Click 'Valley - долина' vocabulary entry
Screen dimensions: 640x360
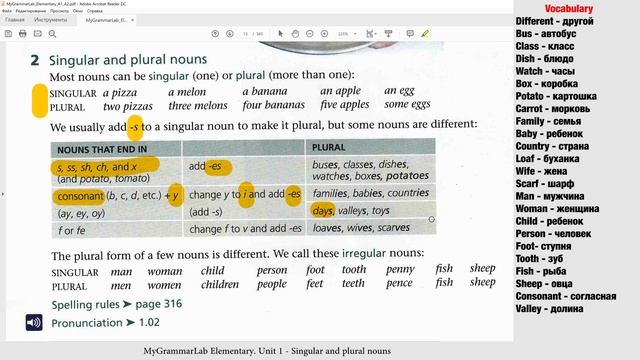pos(549,309)
